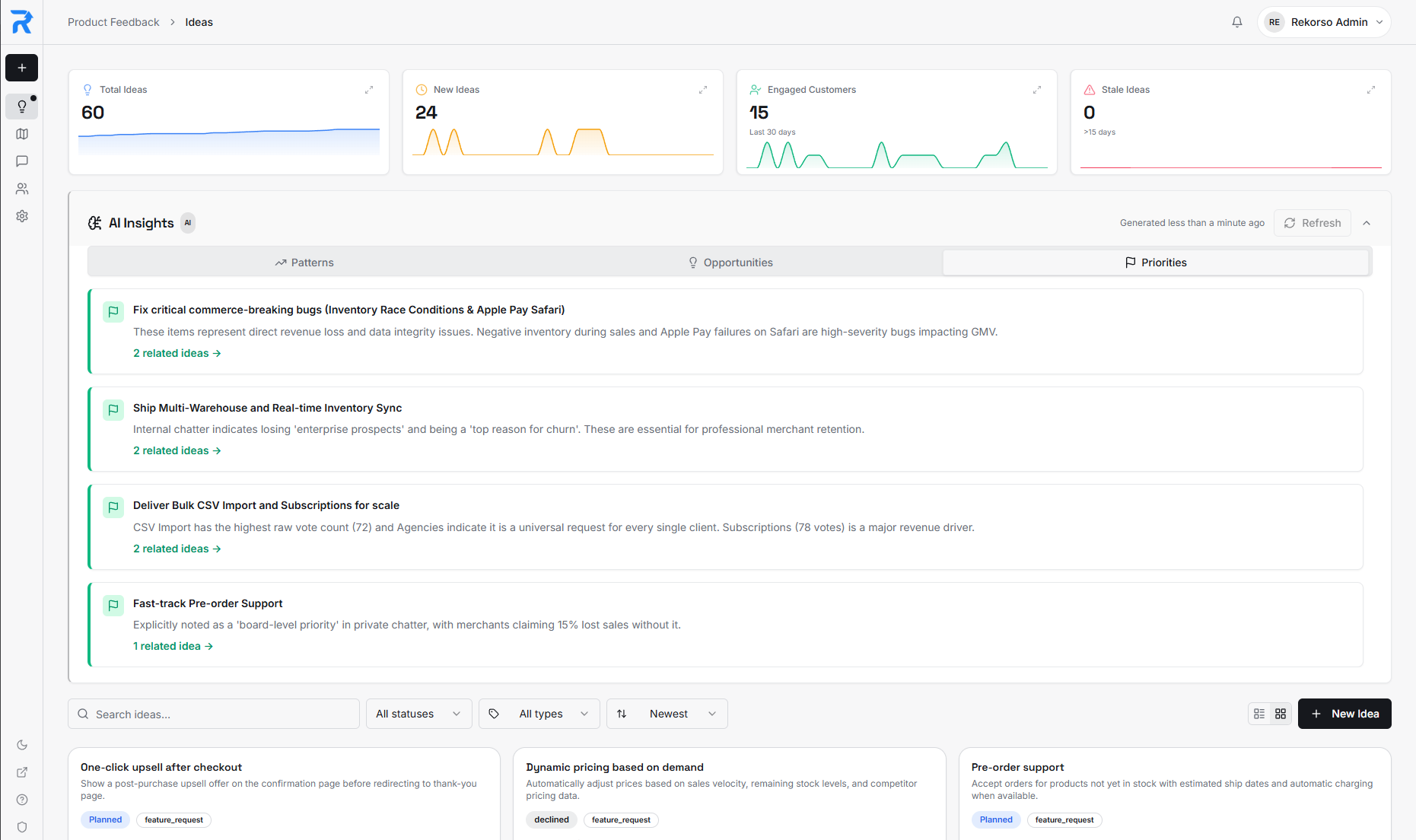Click the Search ideas input field
The height and width of the screenshot is (840, 1416).
coord(213,714)
